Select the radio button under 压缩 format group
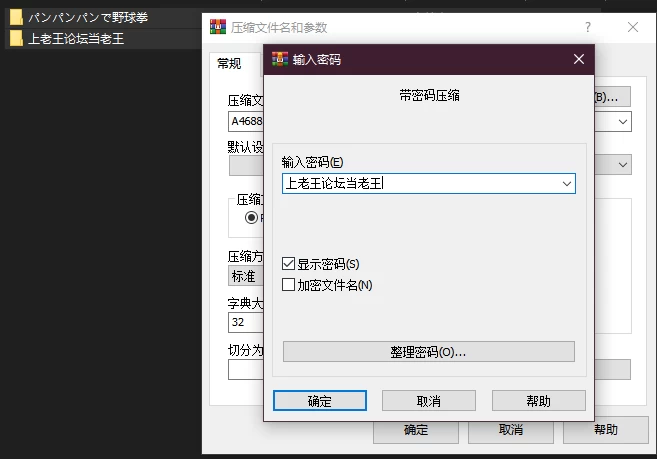 coord(251,218)
